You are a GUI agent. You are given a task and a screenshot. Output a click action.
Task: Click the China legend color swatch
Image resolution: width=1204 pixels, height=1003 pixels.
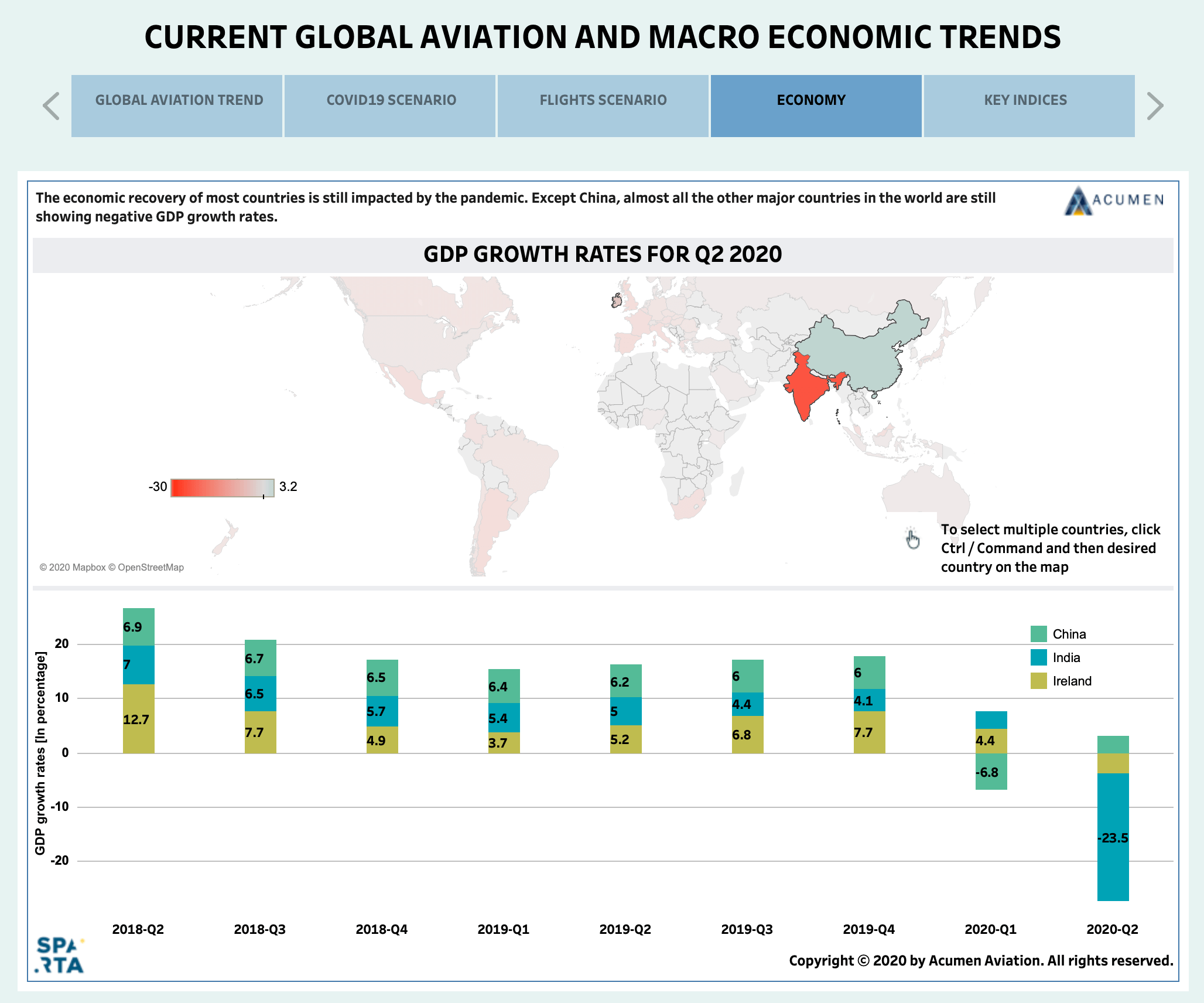click(1039, 634)
